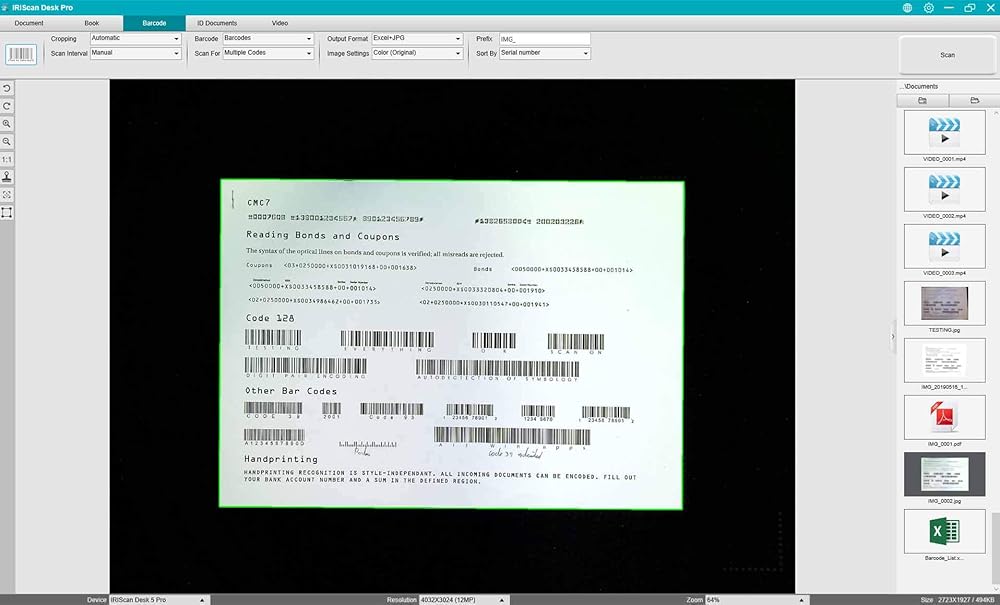This screenshot has height=605, width=1000.
Task: Select the stamp tool icon
Action: tap(7, 177)
